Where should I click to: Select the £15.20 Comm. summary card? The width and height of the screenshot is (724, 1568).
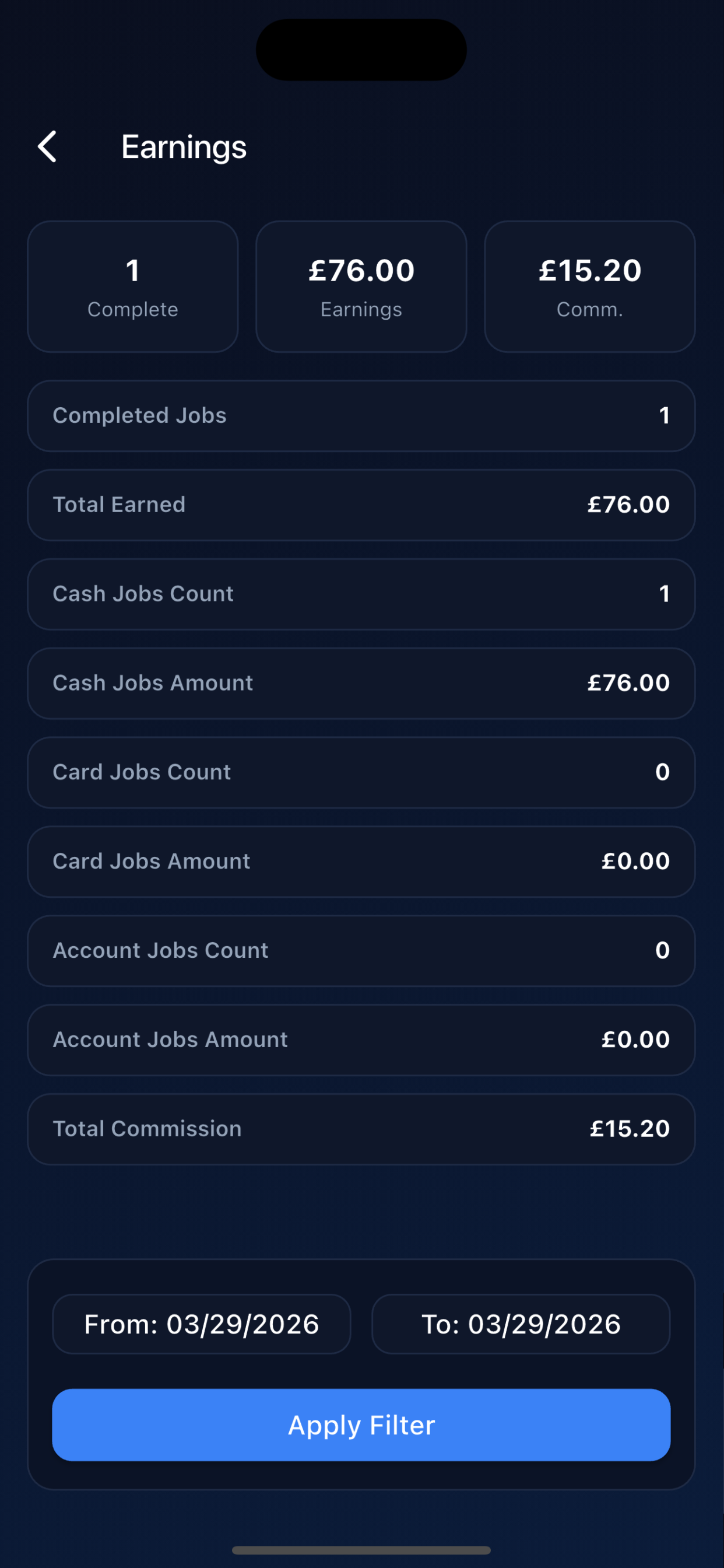point(589,286)
